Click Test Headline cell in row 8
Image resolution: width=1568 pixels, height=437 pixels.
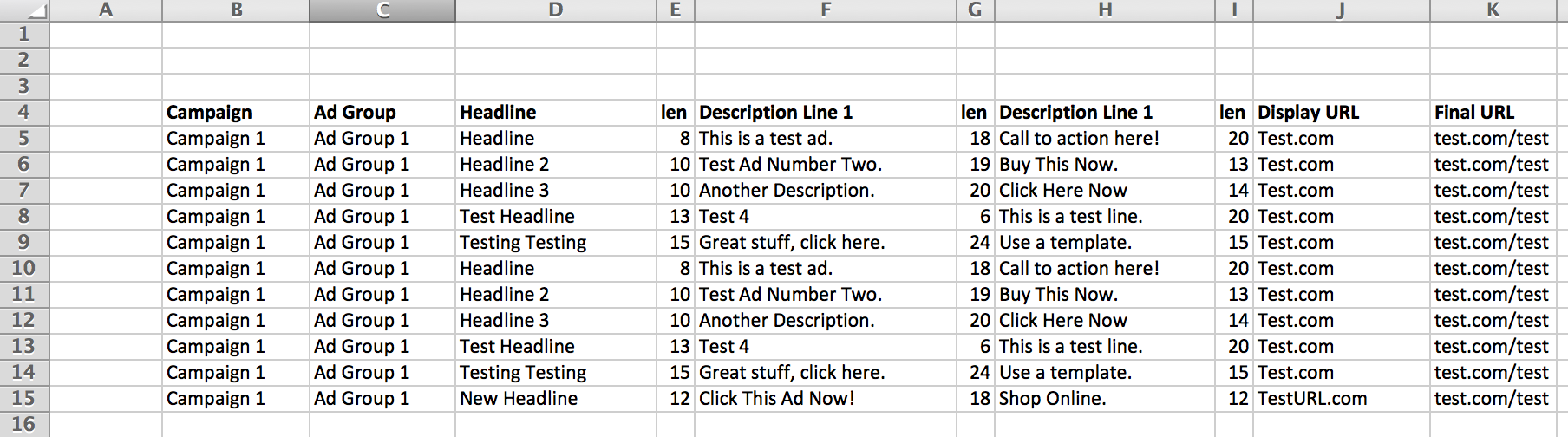coord(556,216)
